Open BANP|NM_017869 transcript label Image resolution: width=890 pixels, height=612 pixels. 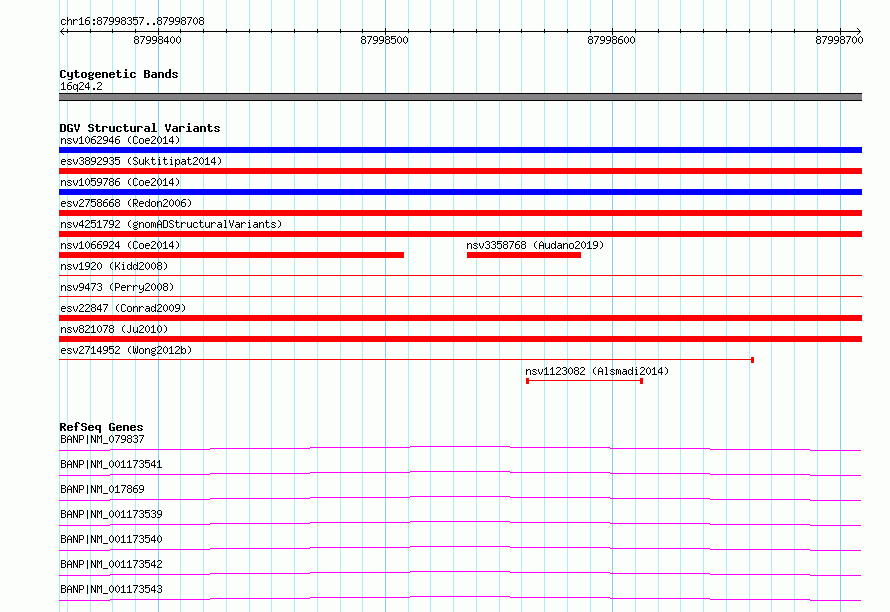click(x=102, y=489)
